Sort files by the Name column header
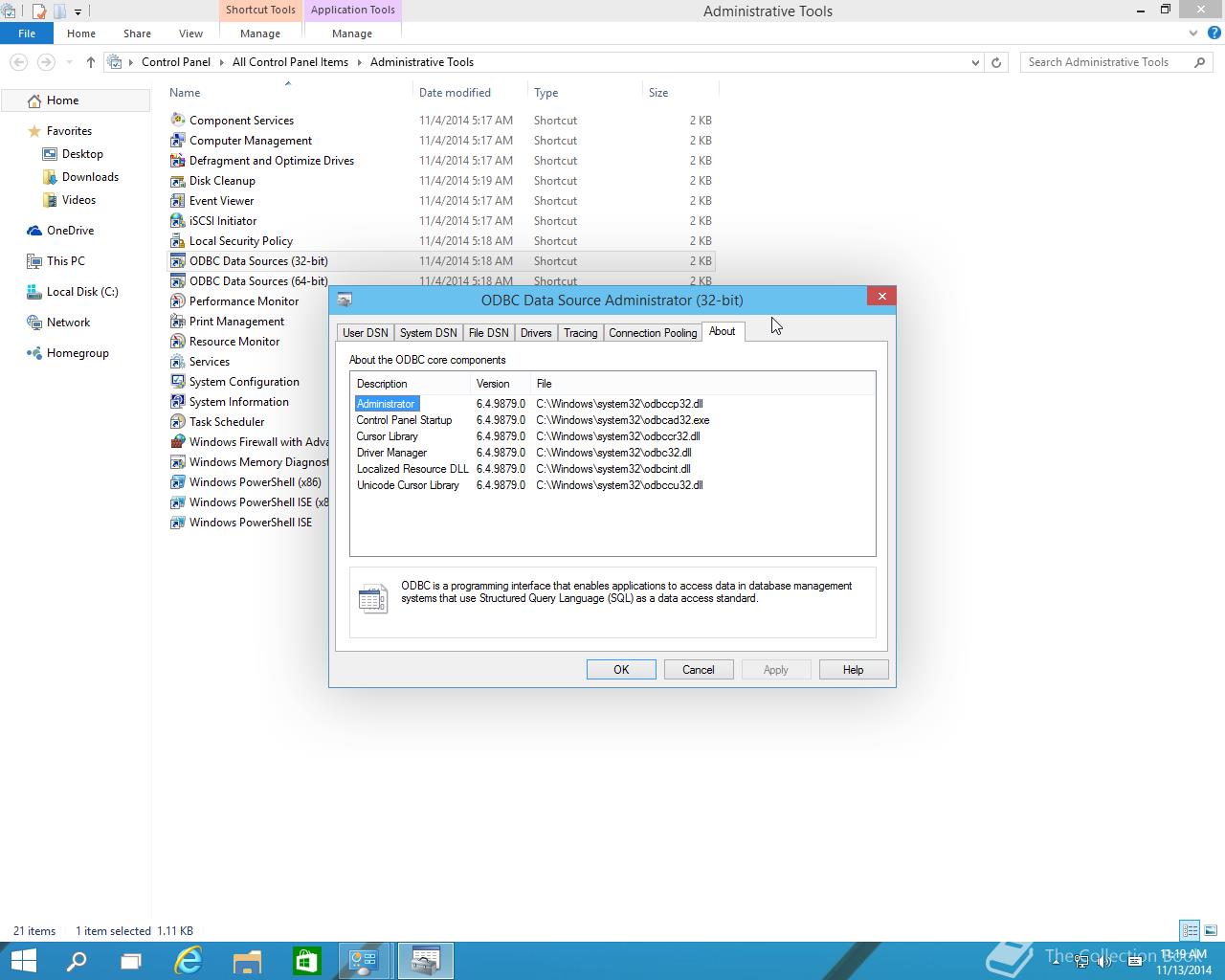 pyautogui.click(x=288, y=93)
